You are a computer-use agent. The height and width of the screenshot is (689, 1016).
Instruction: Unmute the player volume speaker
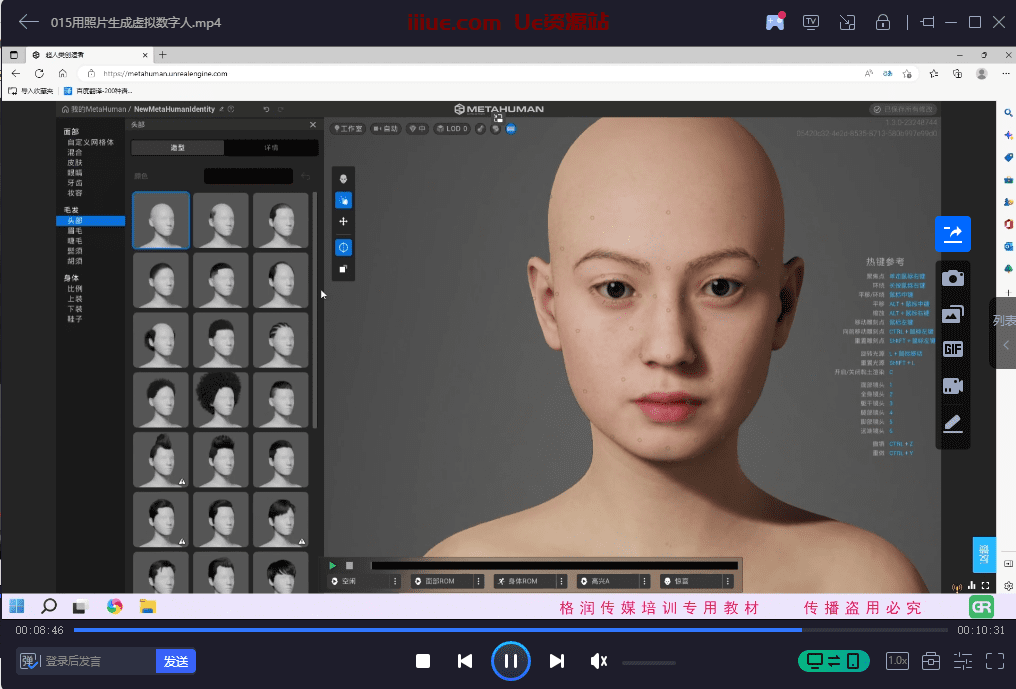pos(599,661)
